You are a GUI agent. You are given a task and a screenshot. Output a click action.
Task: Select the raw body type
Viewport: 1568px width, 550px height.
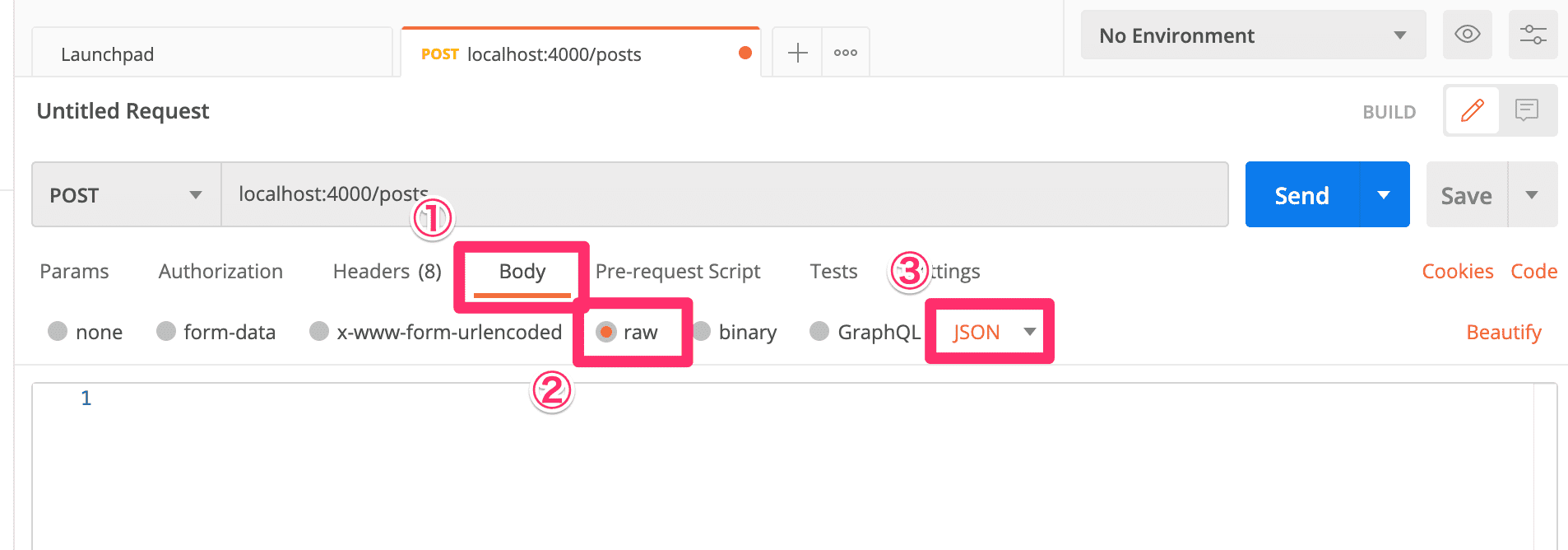tap(627, 332)
